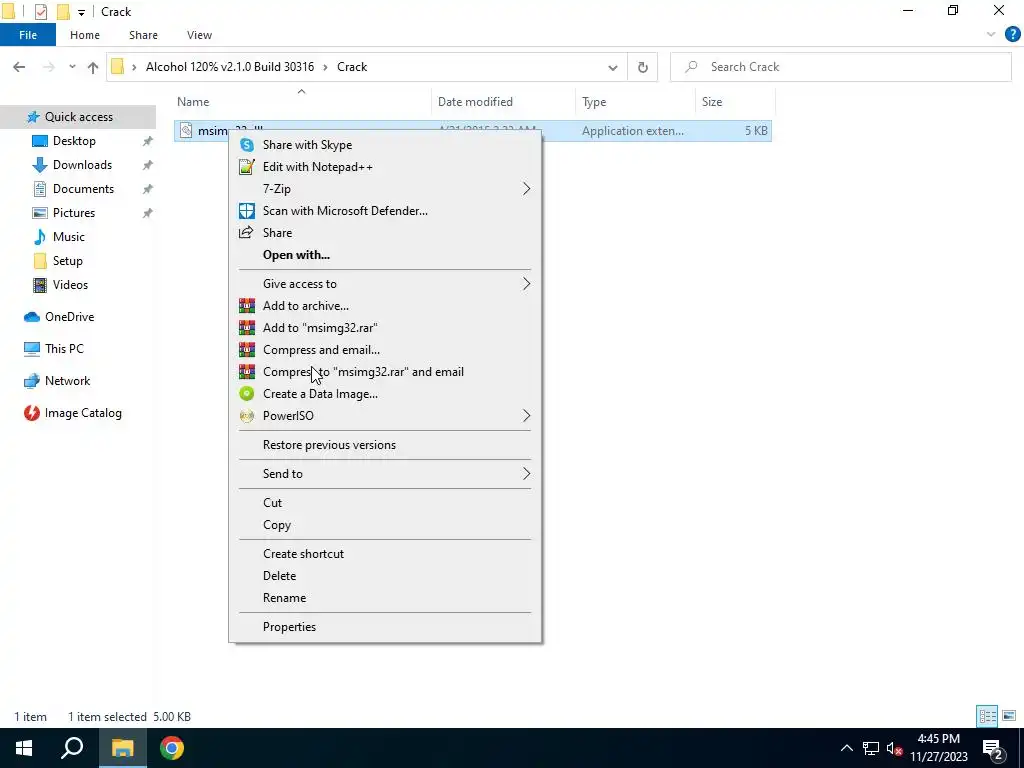Image resolution: width=1024 pixels, height=768 pixels.
Task: Click Alcohol 120% breadcrumb in address bar
Action: coord(230,67)
